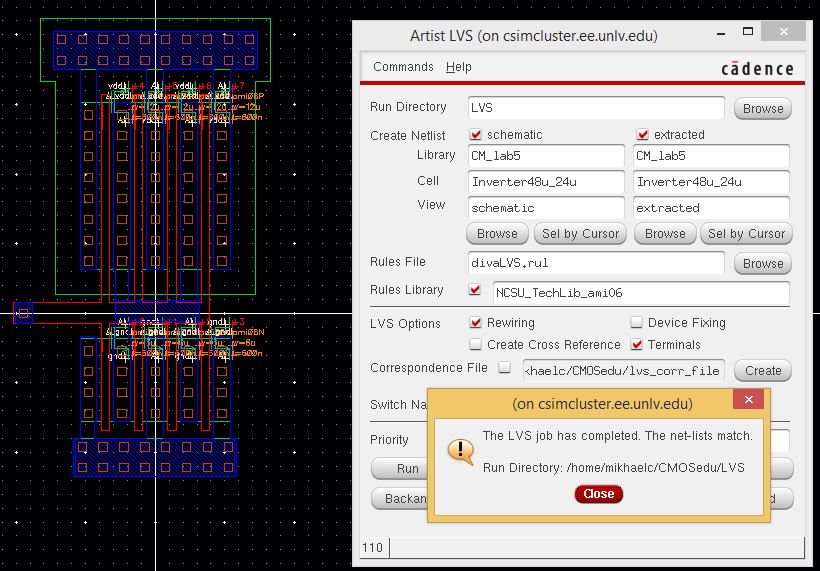820x571 pixels.
Task: Enable Create Cross Reference option
Action: click(x=476, y=345)
